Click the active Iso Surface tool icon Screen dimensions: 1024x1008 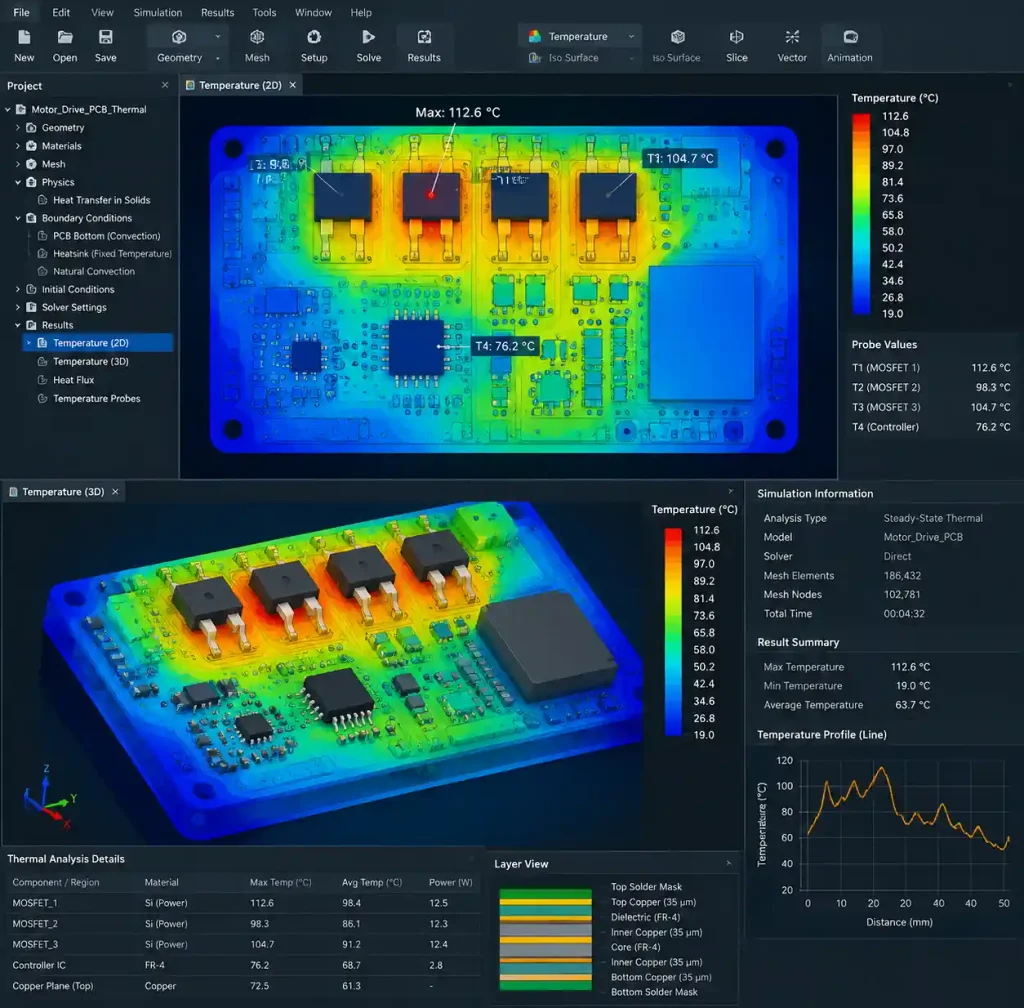tap(677, 37)
